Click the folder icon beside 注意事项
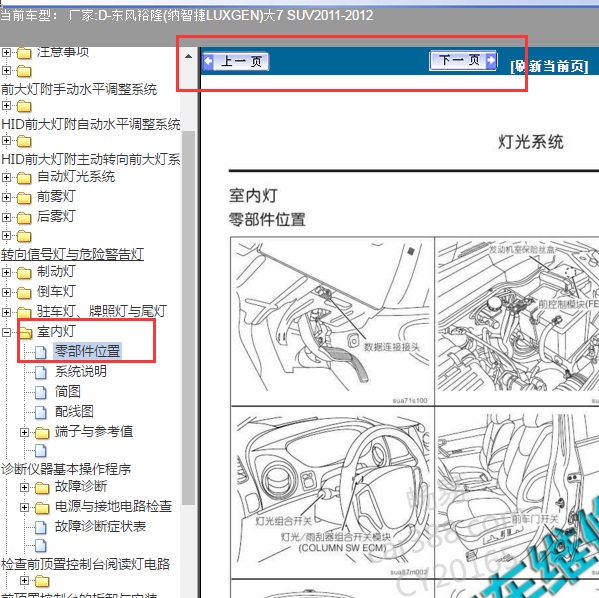 (24, 53)
